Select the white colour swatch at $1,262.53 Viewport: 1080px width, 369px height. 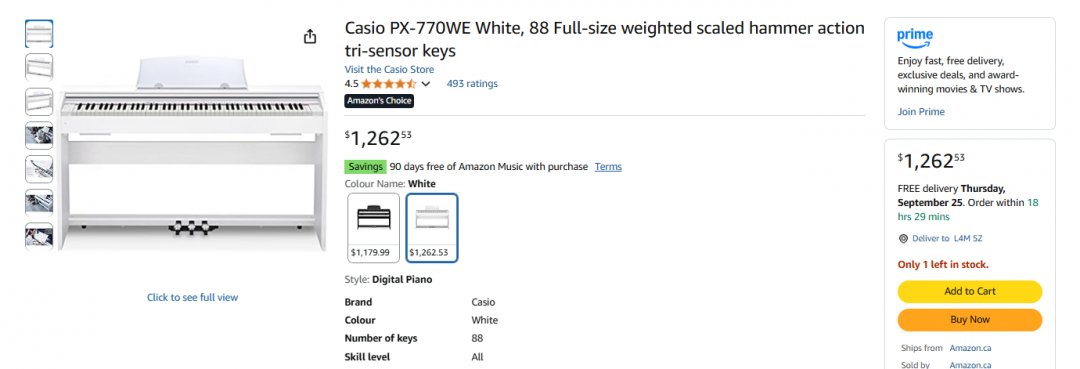[432, 227]
